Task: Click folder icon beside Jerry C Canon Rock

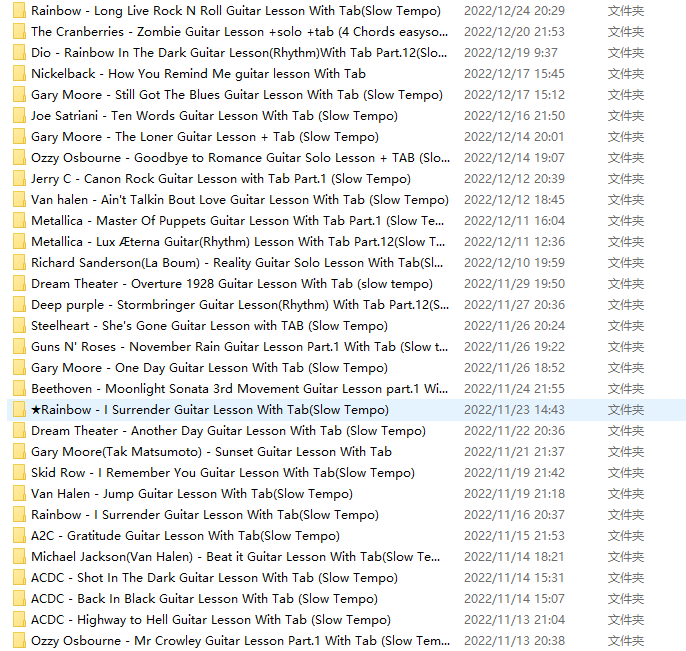Action: (x=19, y=178)
